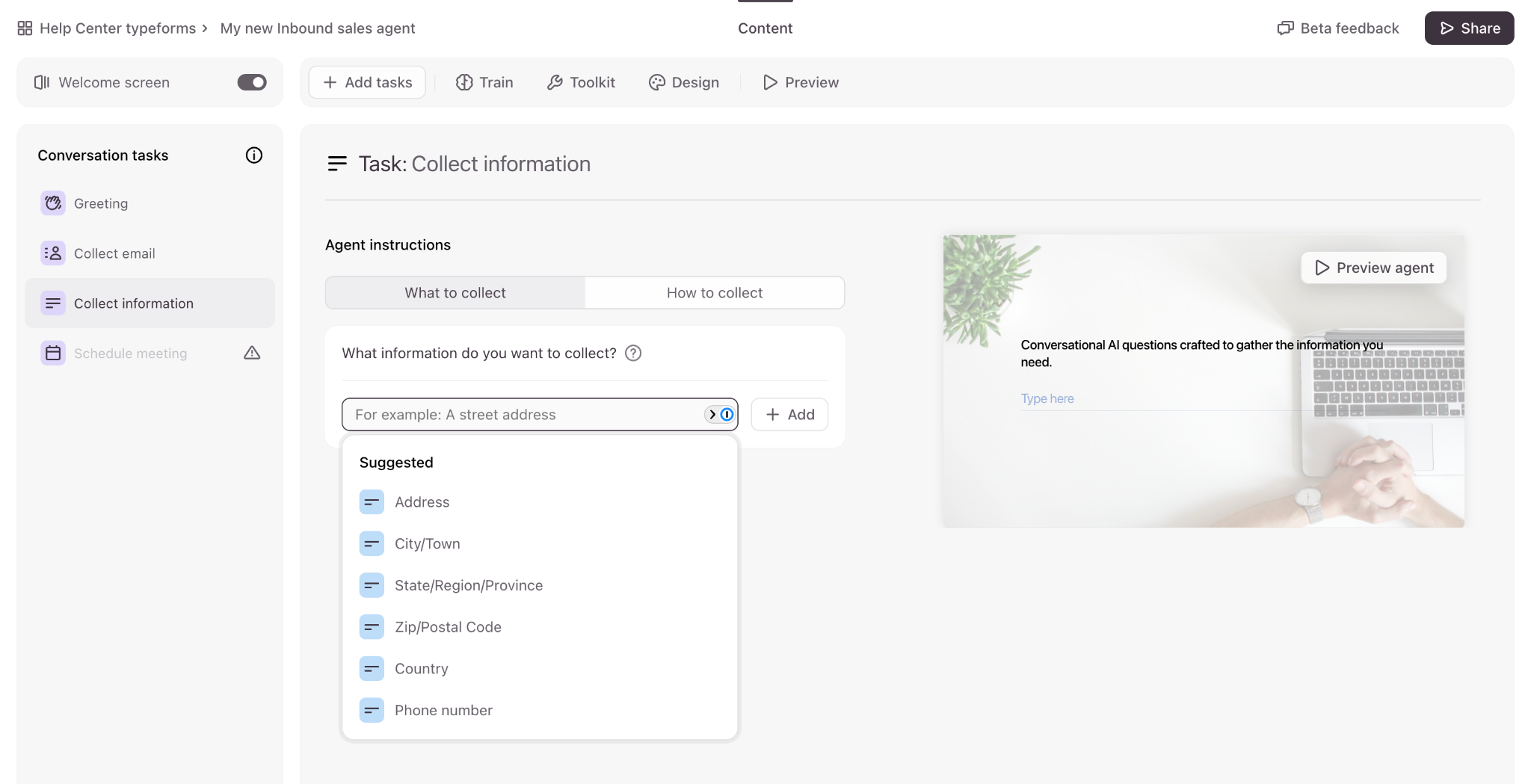Select Phone number suggestion

(443, 710)
